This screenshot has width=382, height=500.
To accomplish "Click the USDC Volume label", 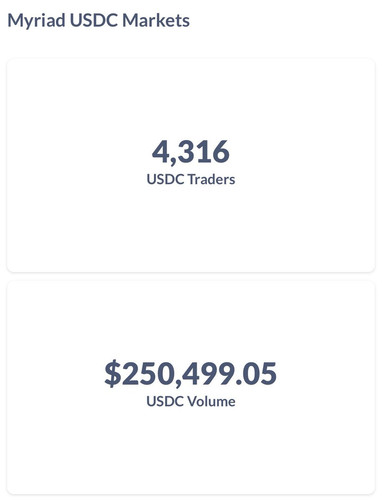I will pos(191,401).
